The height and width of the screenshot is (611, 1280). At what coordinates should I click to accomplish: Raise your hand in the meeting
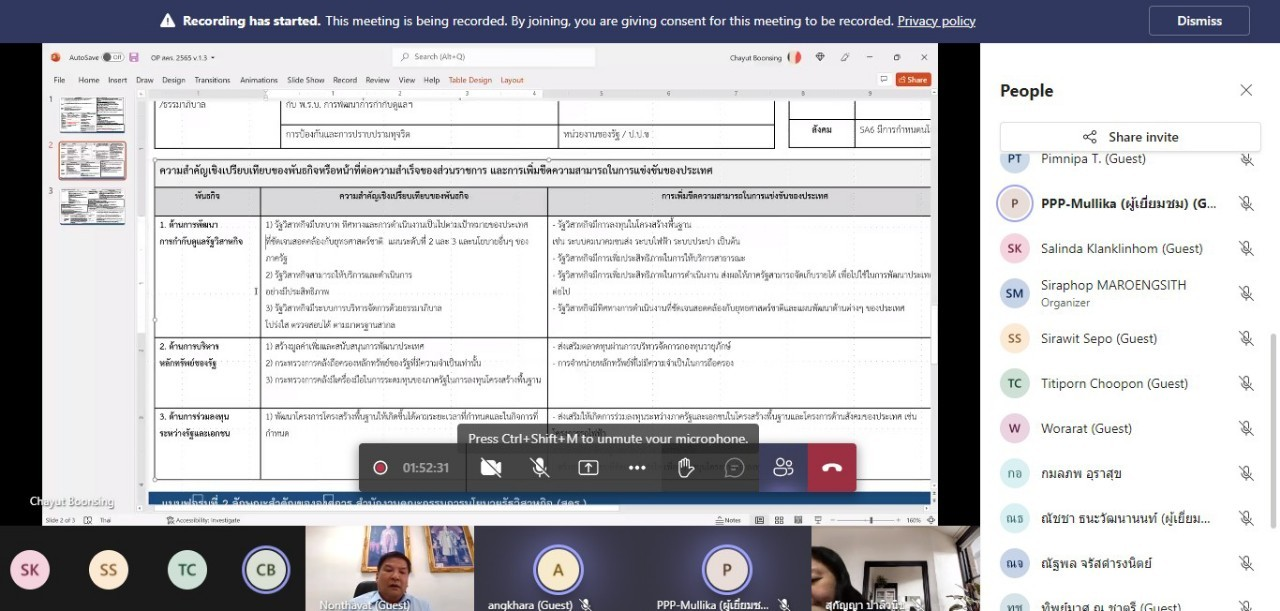pos(686,468)
